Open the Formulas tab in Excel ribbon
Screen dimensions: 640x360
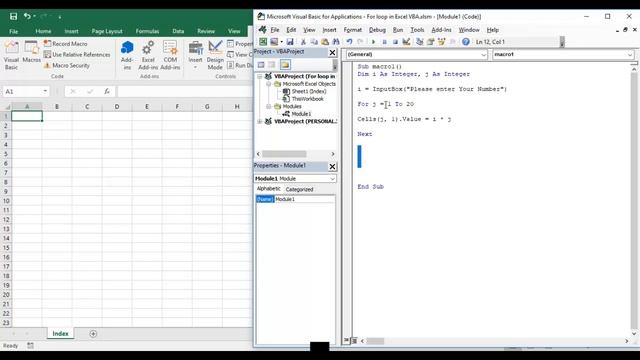tap(147, 31)
